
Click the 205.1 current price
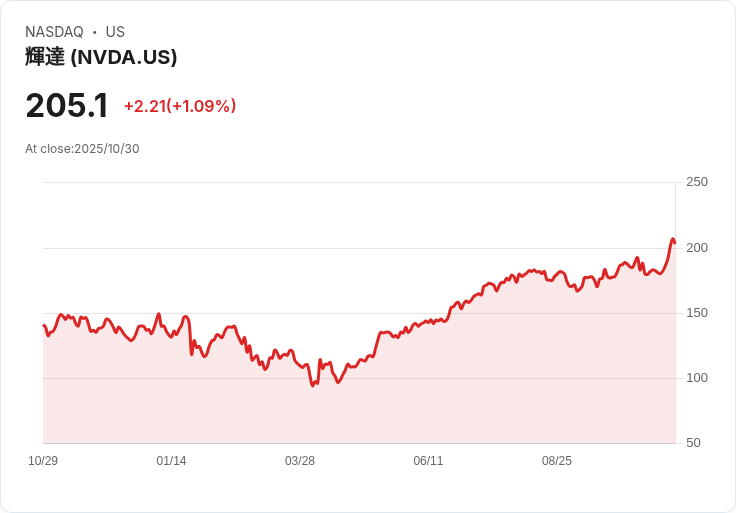[x=67, y=105]
